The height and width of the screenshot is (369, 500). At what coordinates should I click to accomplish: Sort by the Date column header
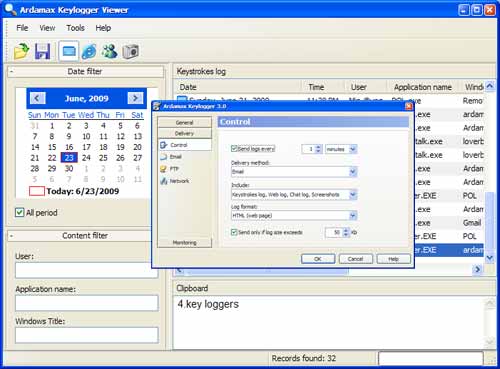tap(238, 87)
